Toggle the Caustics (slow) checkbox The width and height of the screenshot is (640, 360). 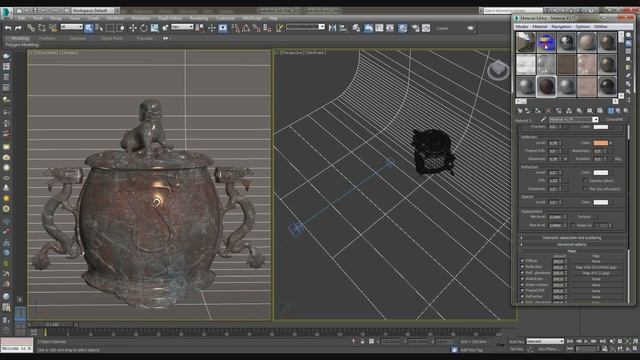tap(586, 180)
